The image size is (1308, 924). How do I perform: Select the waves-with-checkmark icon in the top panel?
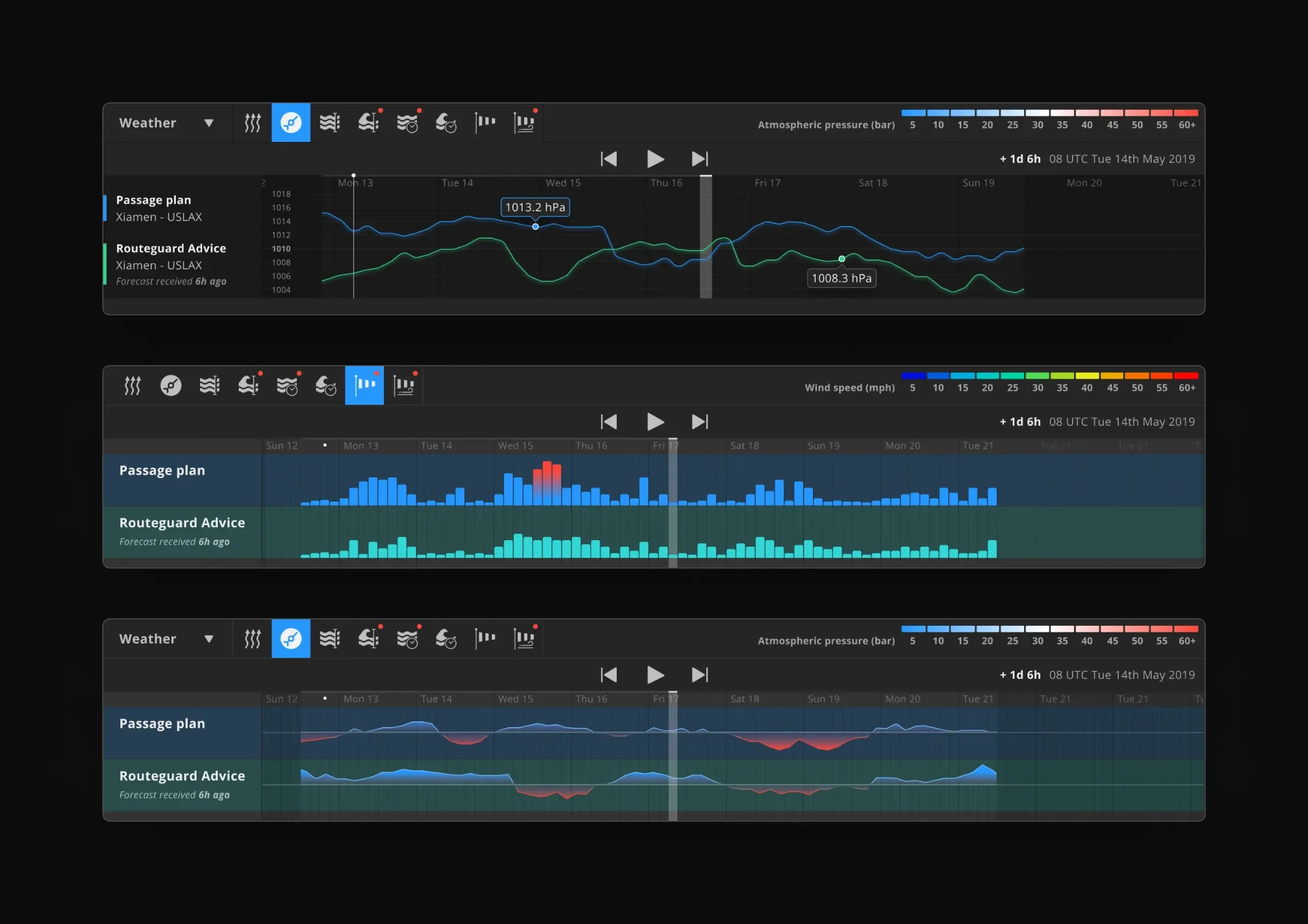click(407, 123)
